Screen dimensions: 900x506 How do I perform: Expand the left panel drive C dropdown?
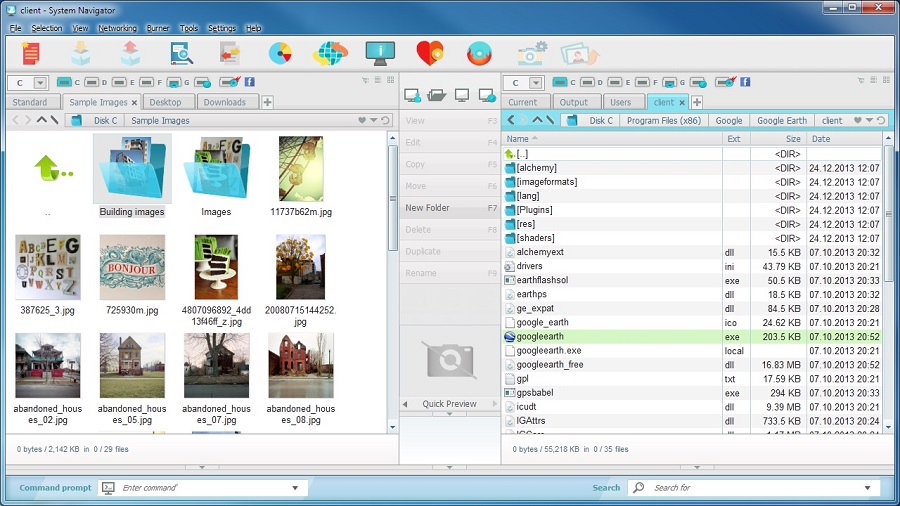[x=40, y=83]
